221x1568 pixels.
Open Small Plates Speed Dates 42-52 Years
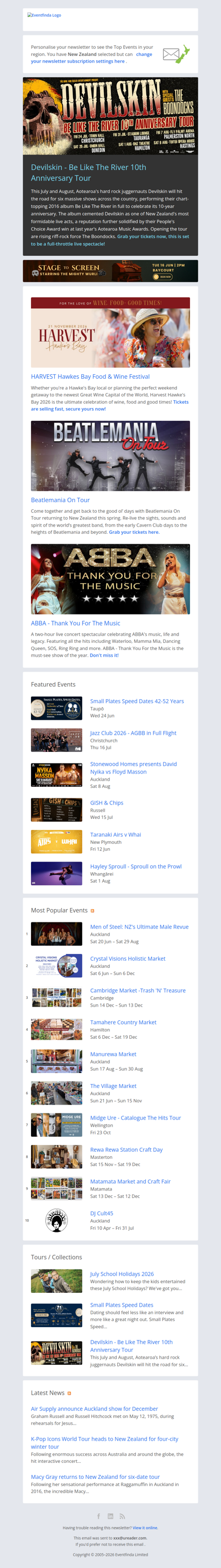137,701
